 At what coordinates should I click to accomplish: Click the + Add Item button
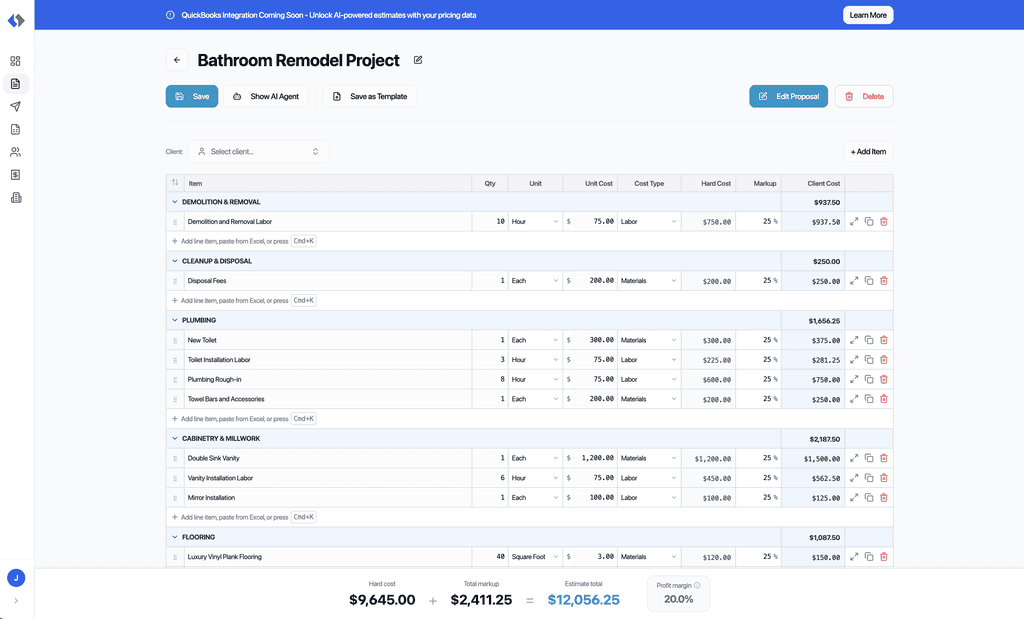[x=868, y=151]
